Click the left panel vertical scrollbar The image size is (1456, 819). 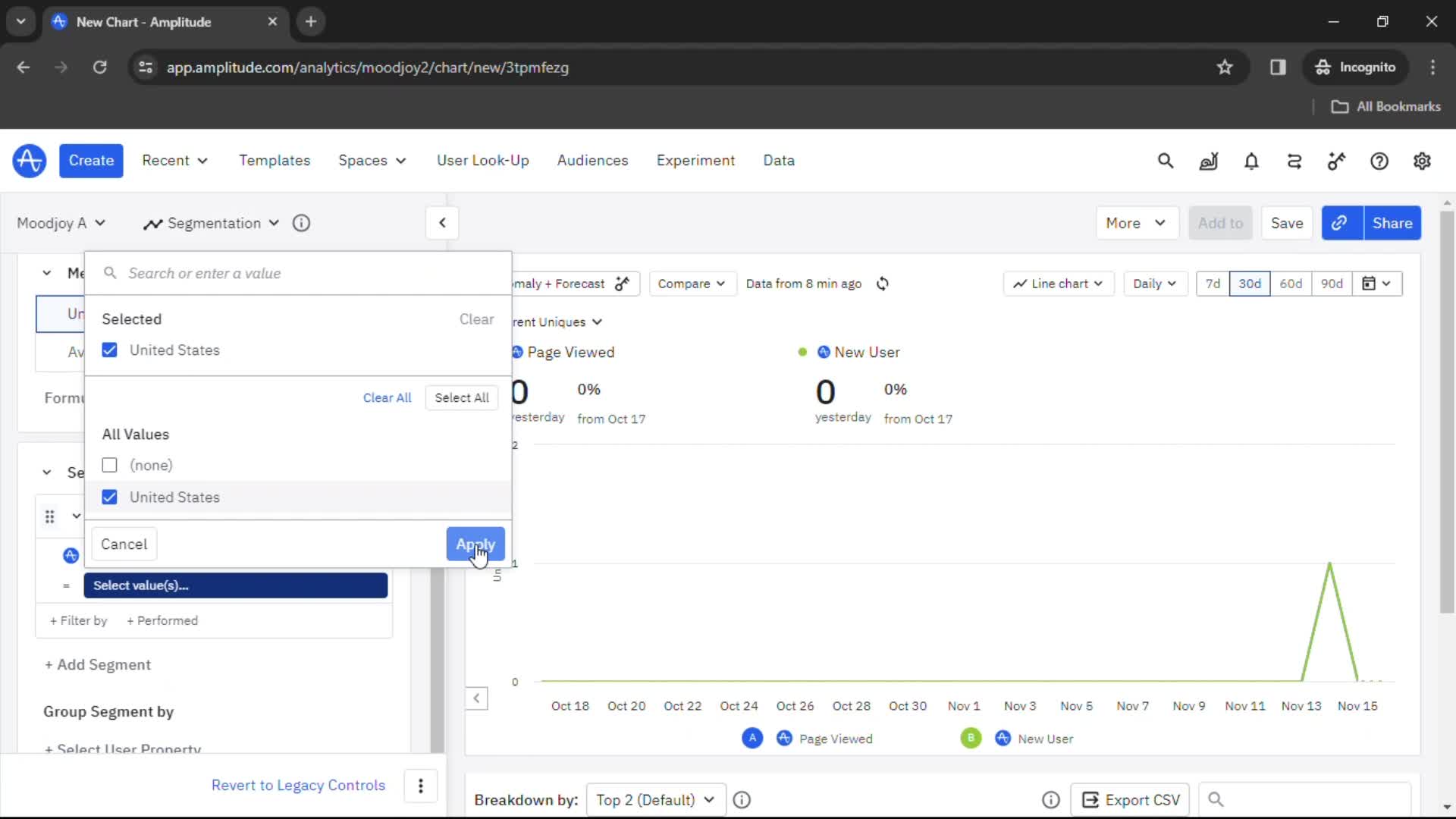pyautogui.click(x=438, y=660)
